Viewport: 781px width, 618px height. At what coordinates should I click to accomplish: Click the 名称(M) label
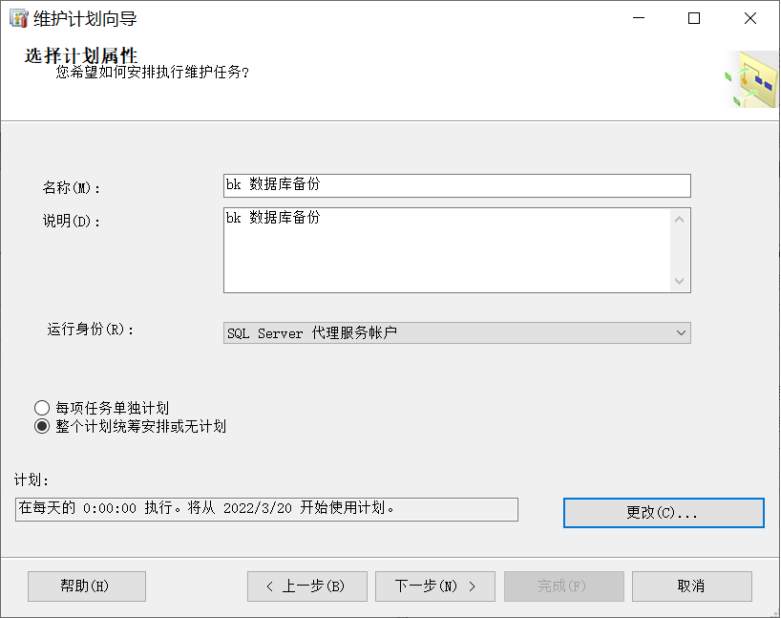click(71, 188)
